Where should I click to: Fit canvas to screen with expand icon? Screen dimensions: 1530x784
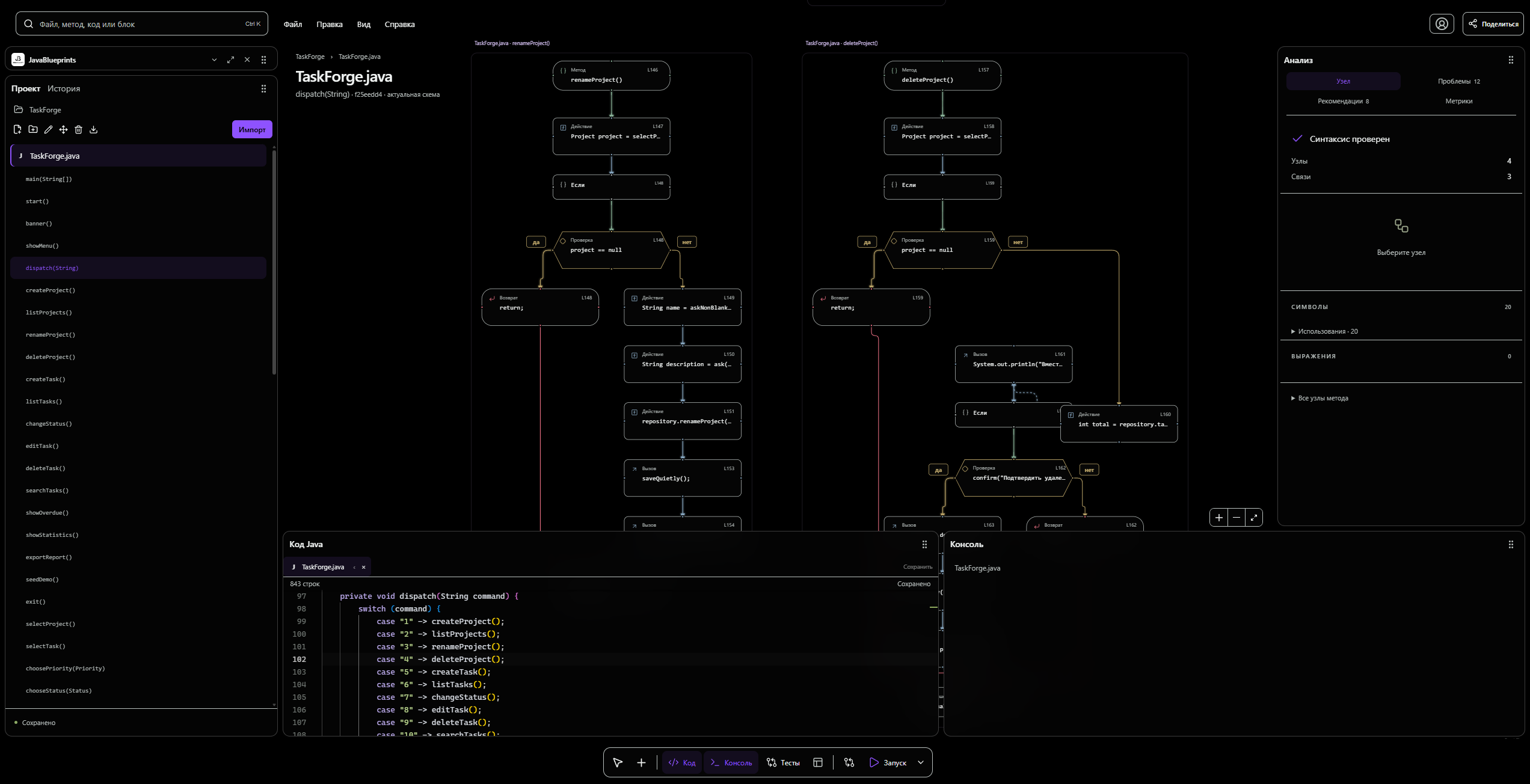coord(1254,517)
